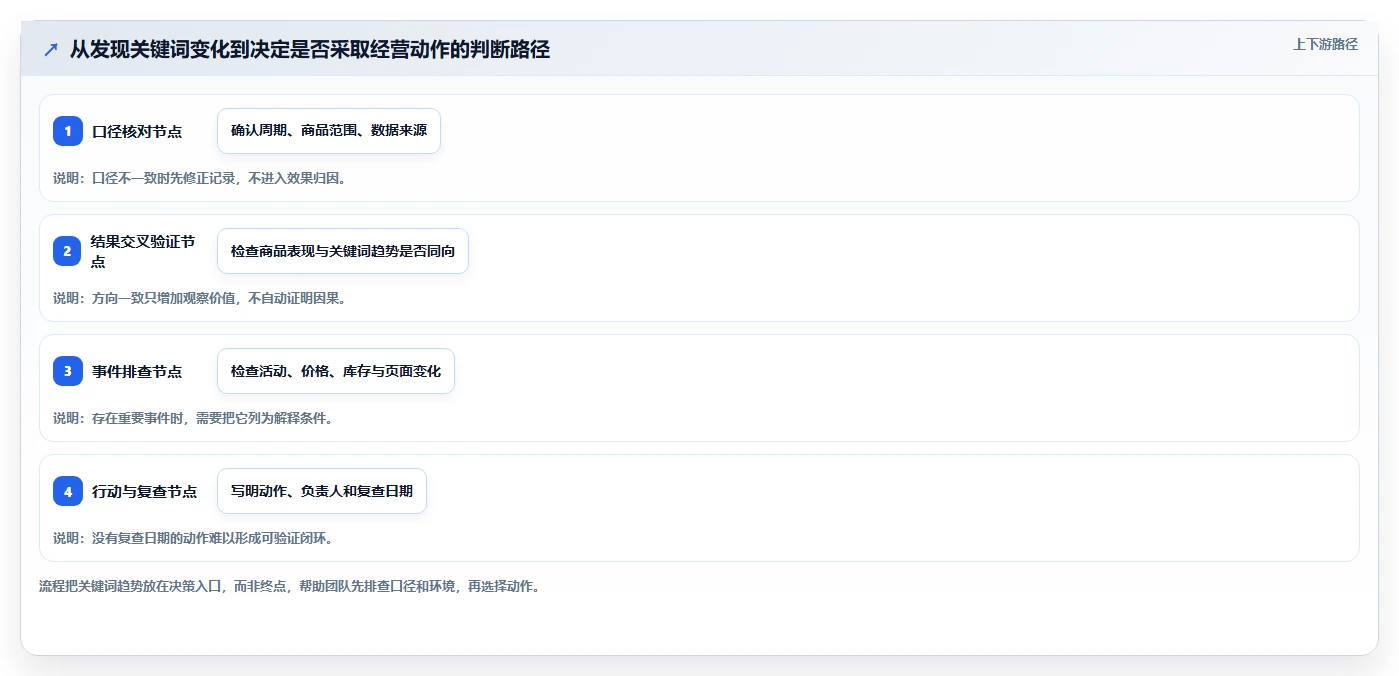
Task: Click the 结果交叉验证节点 step title
Action: tap(143, 252)
